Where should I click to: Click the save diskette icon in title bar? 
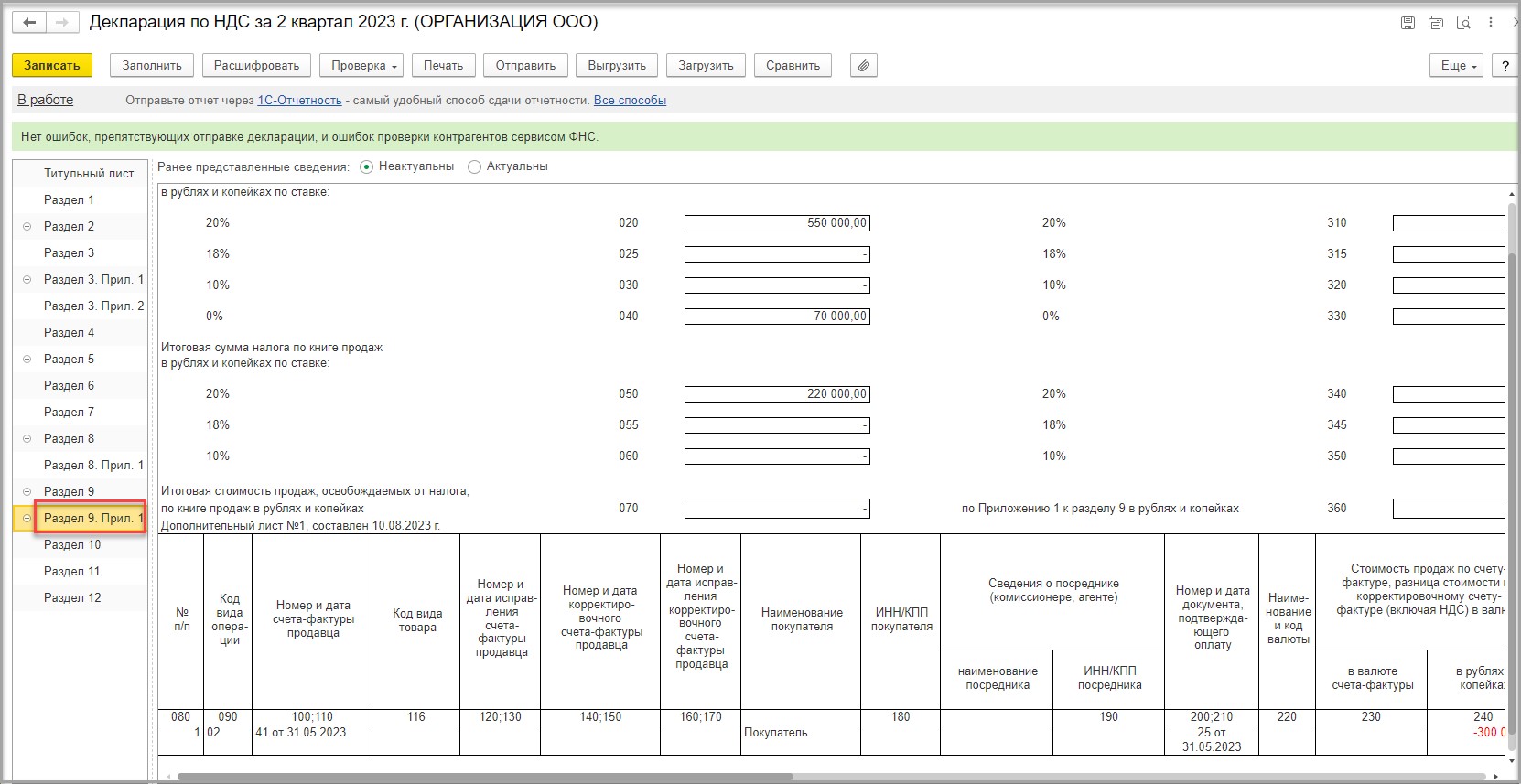click(1408, 23)
